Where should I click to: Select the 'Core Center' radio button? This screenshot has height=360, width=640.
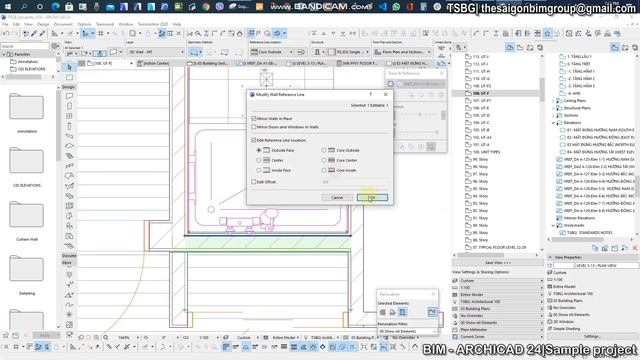pos(324,160)
